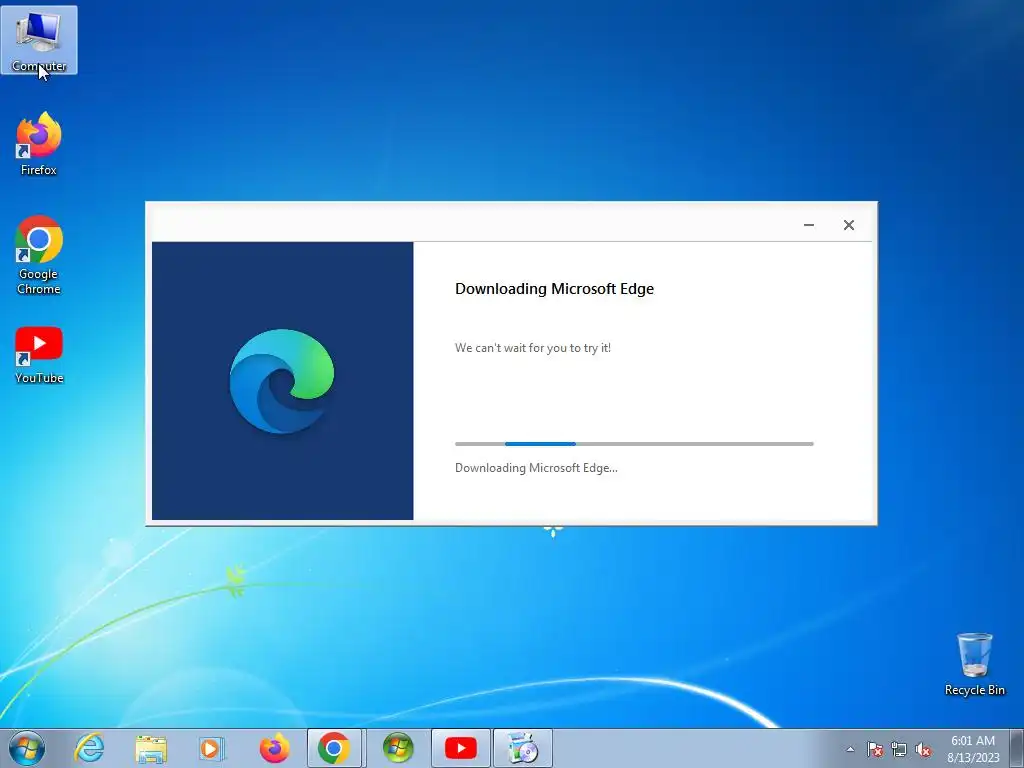The width and height of the screenshot is (1024, 768).
Task: Open the Windows Start menu
Action: (x=27, y=748)
